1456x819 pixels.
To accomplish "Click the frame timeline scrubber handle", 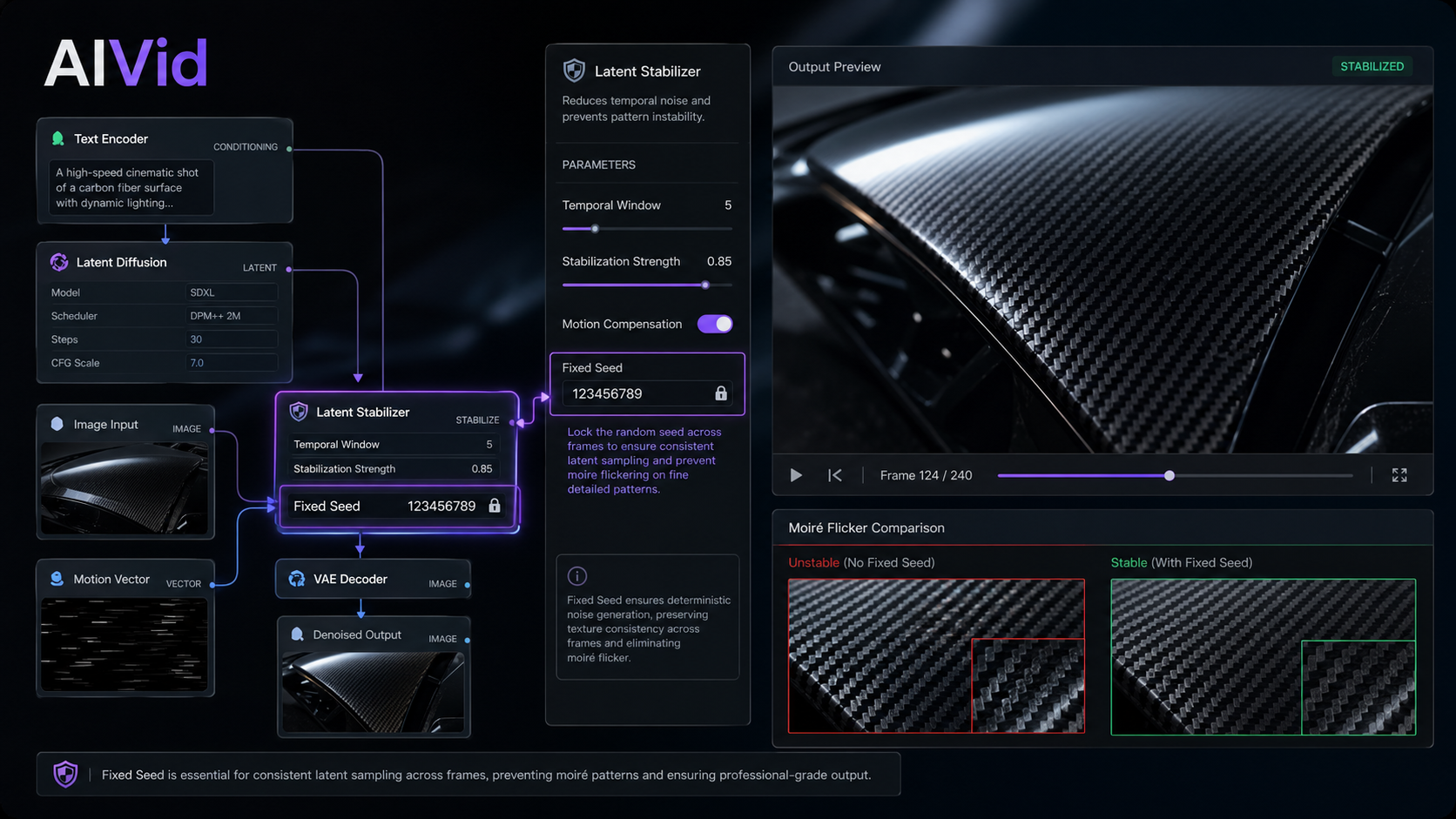I will (x=1170, y=475).
